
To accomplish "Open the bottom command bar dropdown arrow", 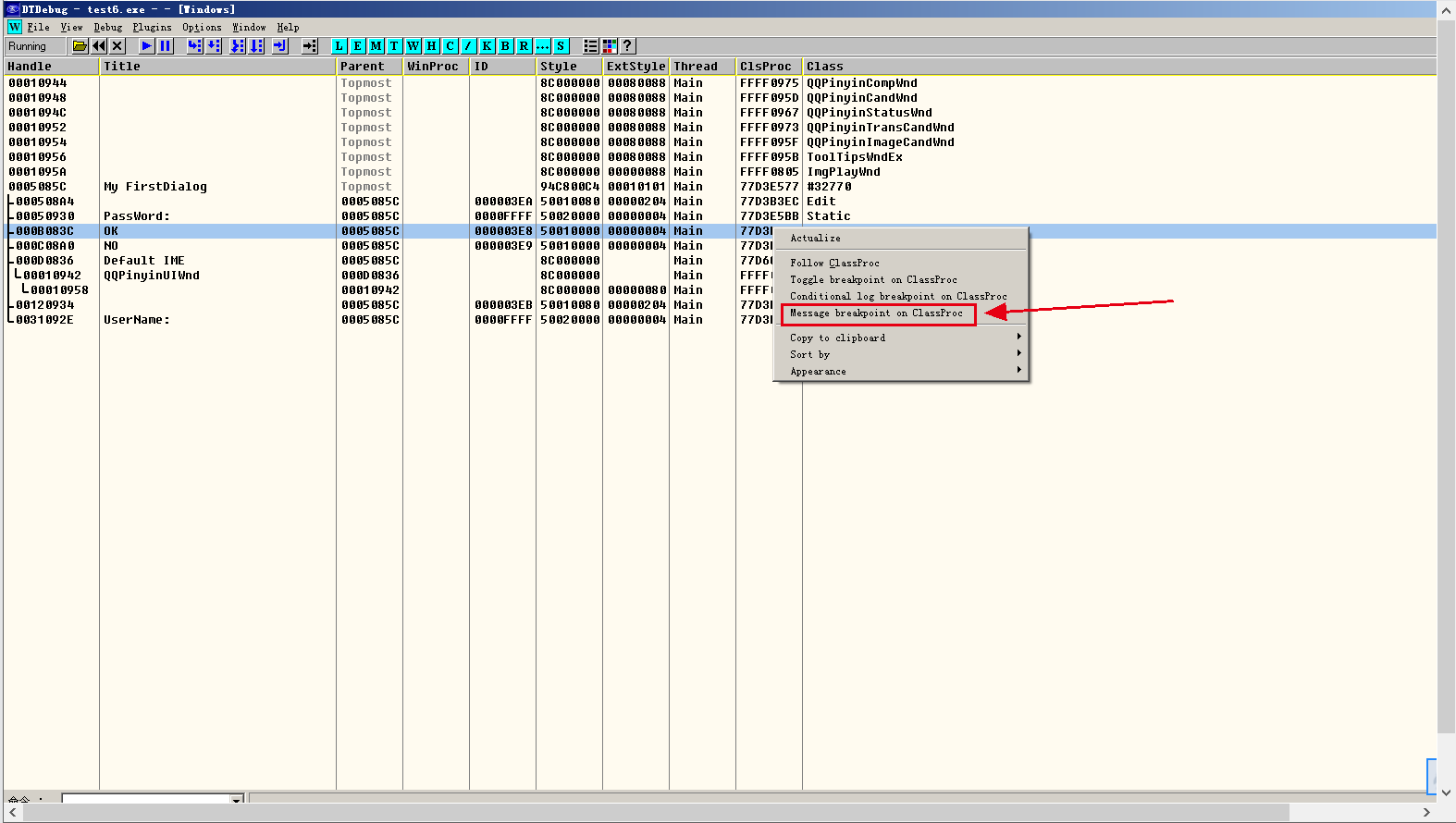I will point(237,799).
